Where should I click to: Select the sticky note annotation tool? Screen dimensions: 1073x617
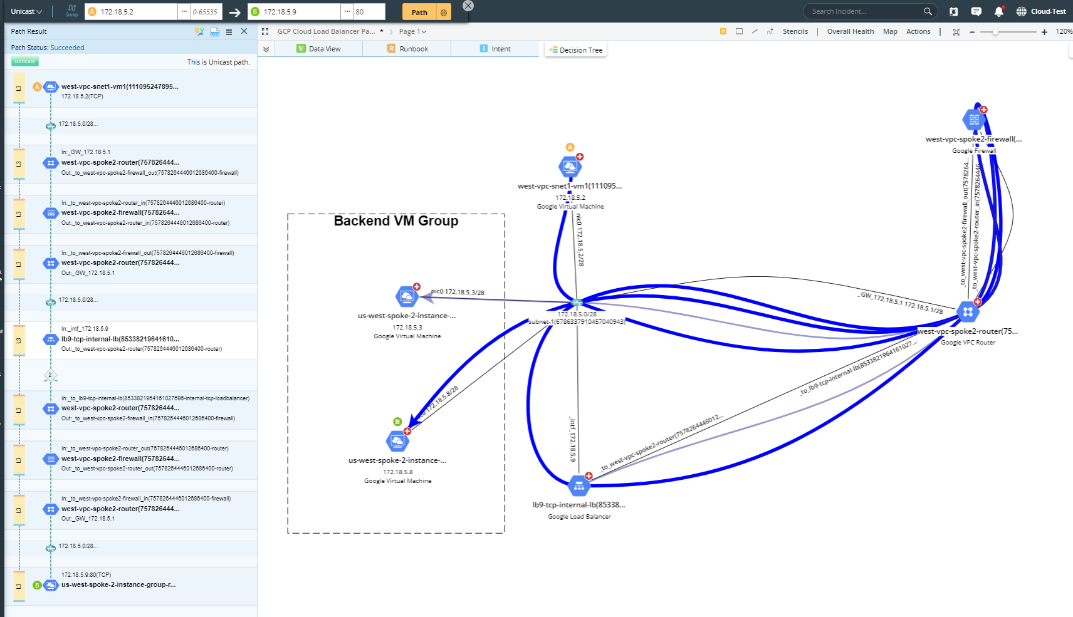[x=723, y=31]
